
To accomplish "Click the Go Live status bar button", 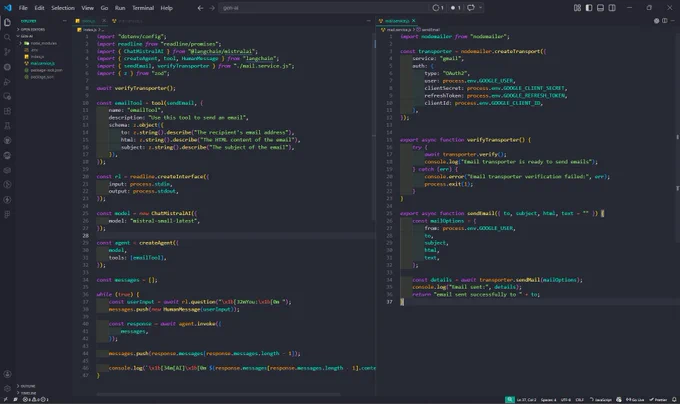I will (x=635, y=400).
